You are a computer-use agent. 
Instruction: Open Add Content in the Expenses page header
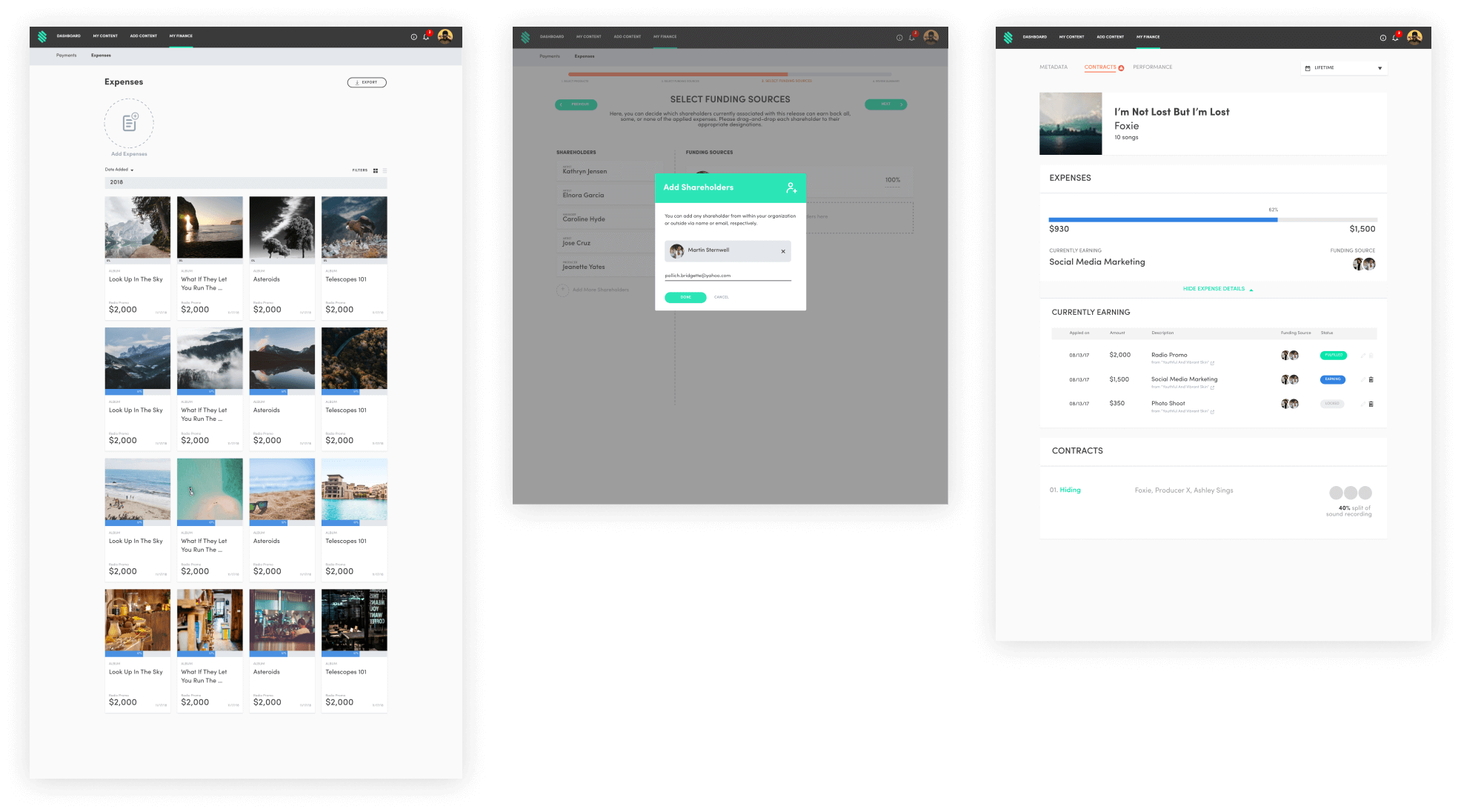click(144, 36)
